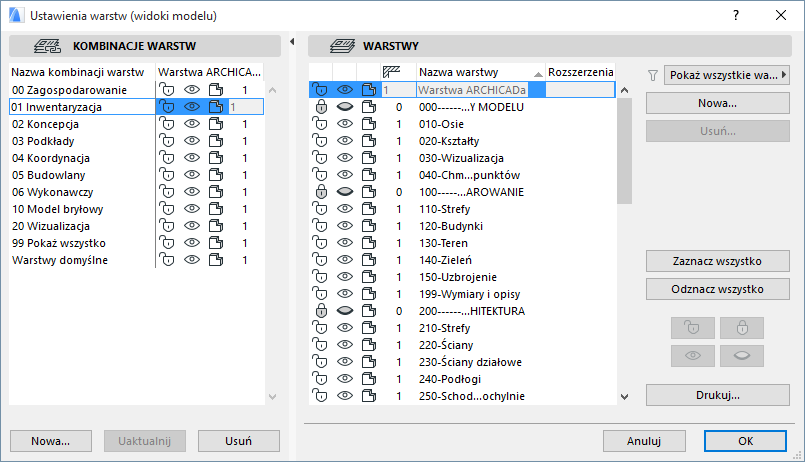Toggle lock icon for 010-Osie layer
This screenshot has width=805, height=462.
coord(320,124)
